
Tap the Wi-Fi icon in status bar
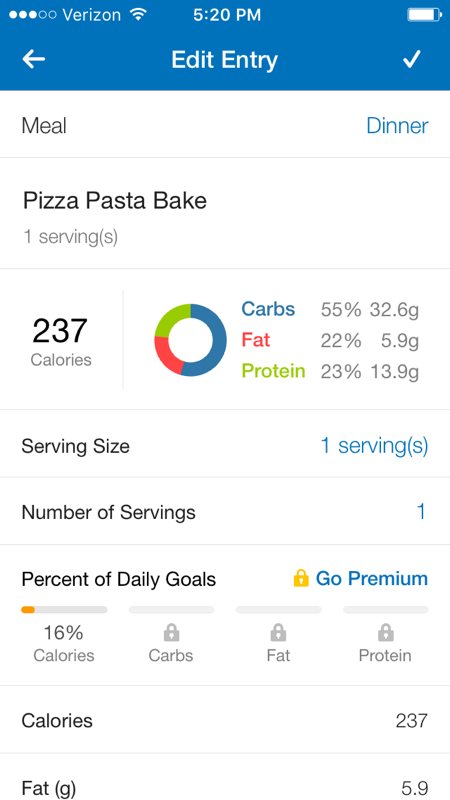click(138, 14)
